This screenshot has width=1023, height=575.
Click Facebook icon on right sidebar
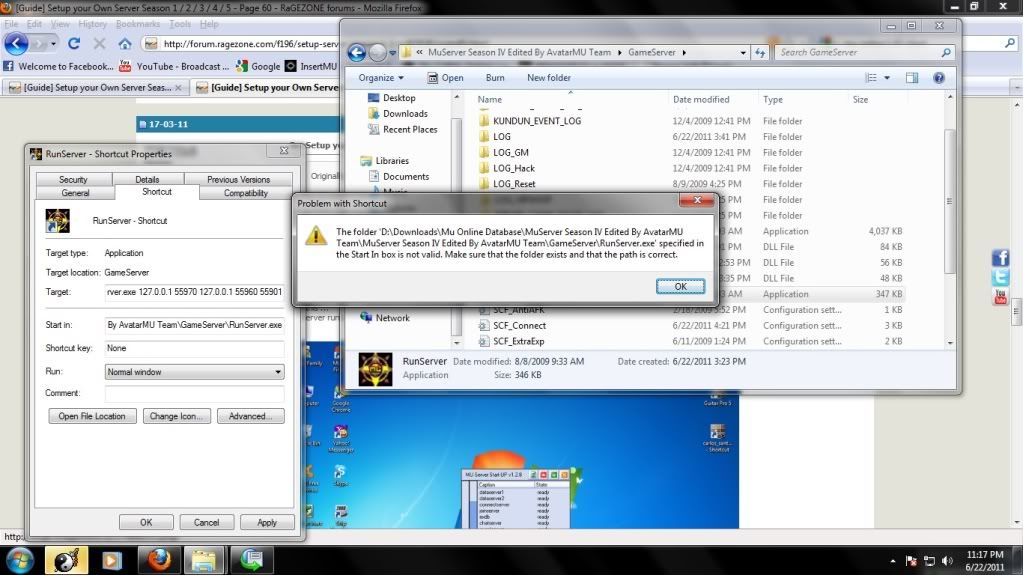[x=1000, y=257]
